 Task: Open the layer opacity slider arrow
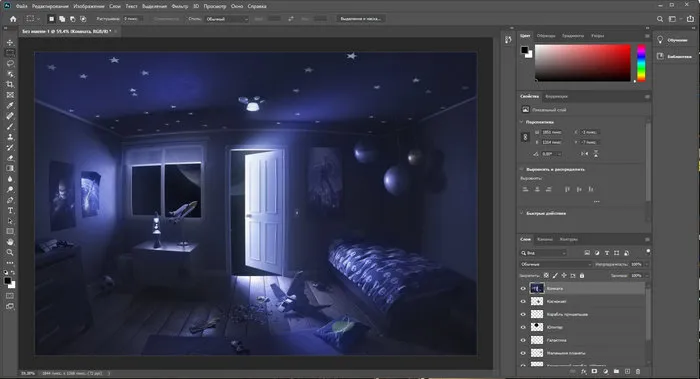(646, 264)
